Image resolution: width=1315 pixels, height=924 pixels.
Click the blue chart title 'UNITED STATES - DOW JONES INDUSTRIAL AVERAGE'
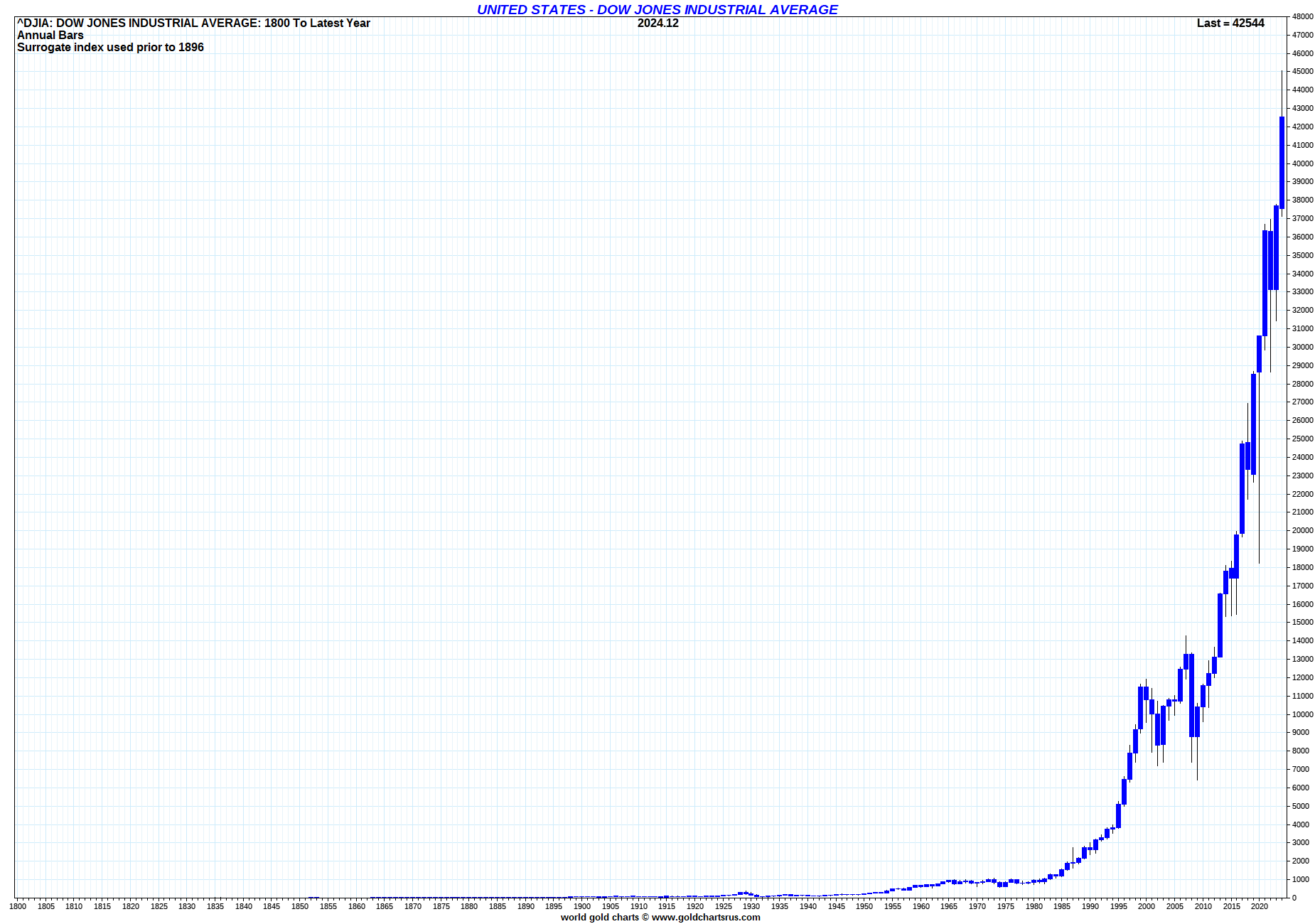(x=657, y=9)
